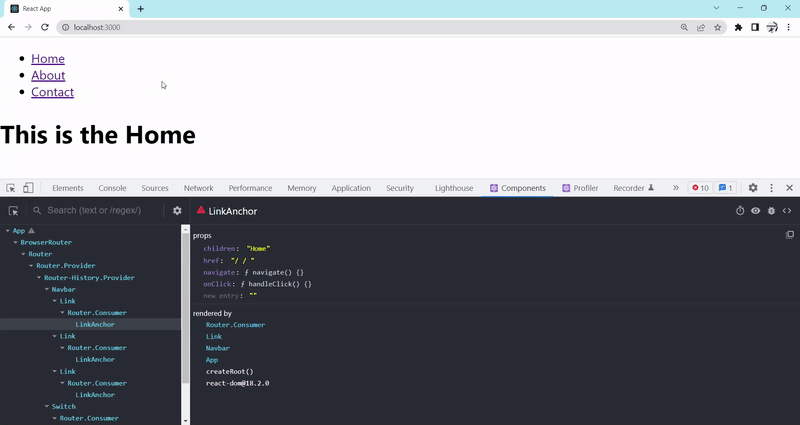Open a new browser tab
Screen dimensions: 800x425
[140, 9]
